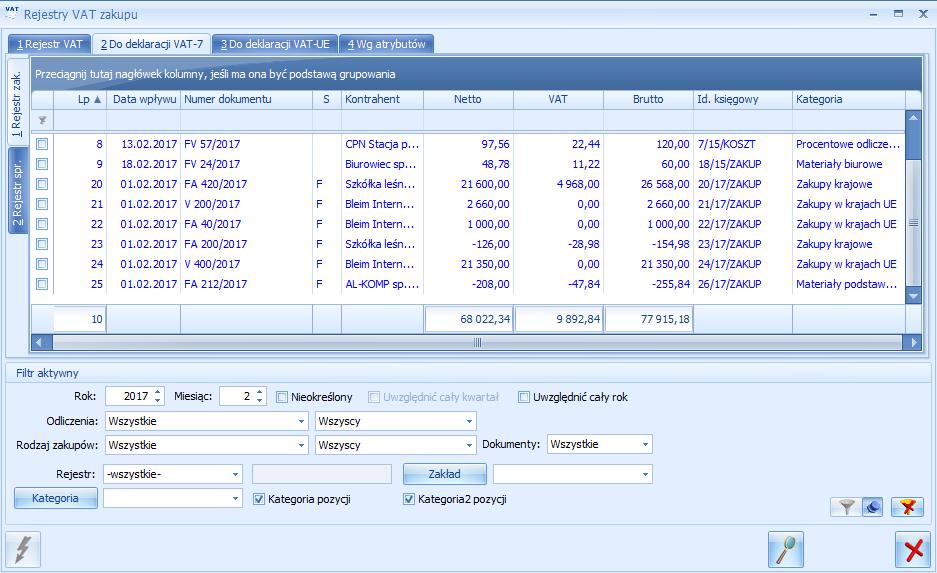This screenshot has width=937, height=573.
Task: Click the Miesiąc input field
Action: pos(237,396)
